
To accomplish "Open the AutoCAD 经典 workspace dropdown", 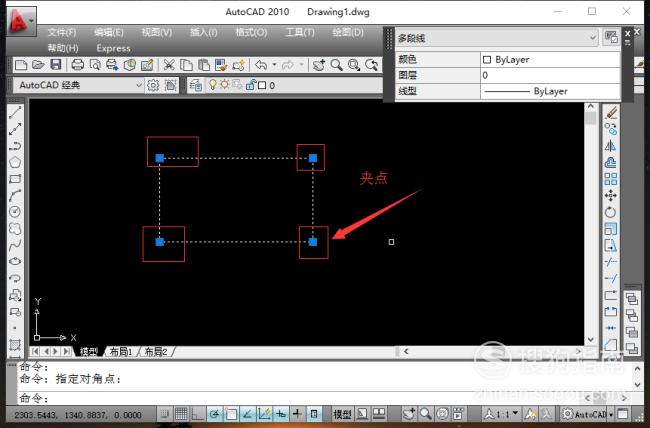I will click(x=139, y=85).
